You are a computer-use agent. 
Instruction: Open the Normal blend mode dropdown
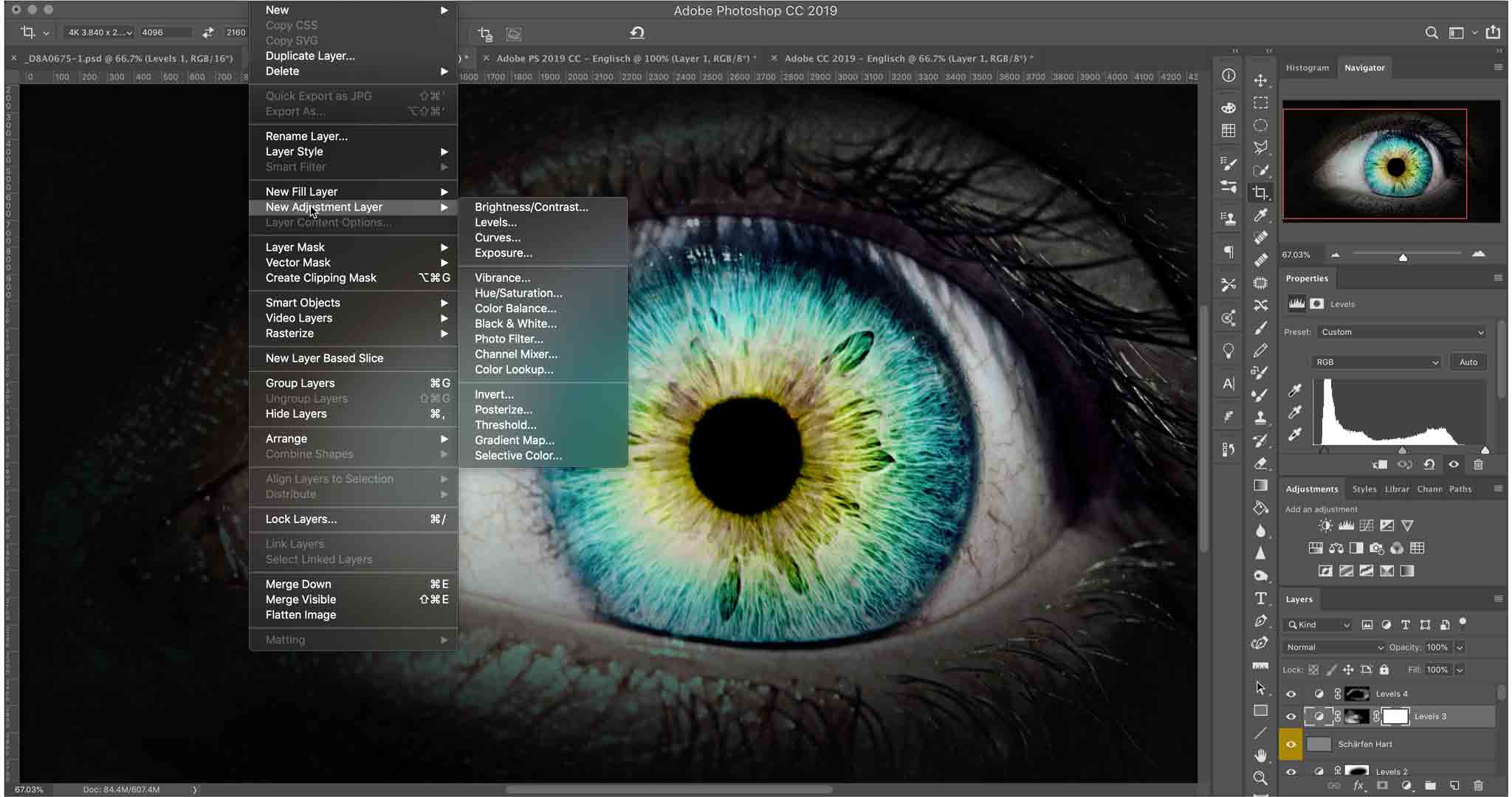(1334, 647)
